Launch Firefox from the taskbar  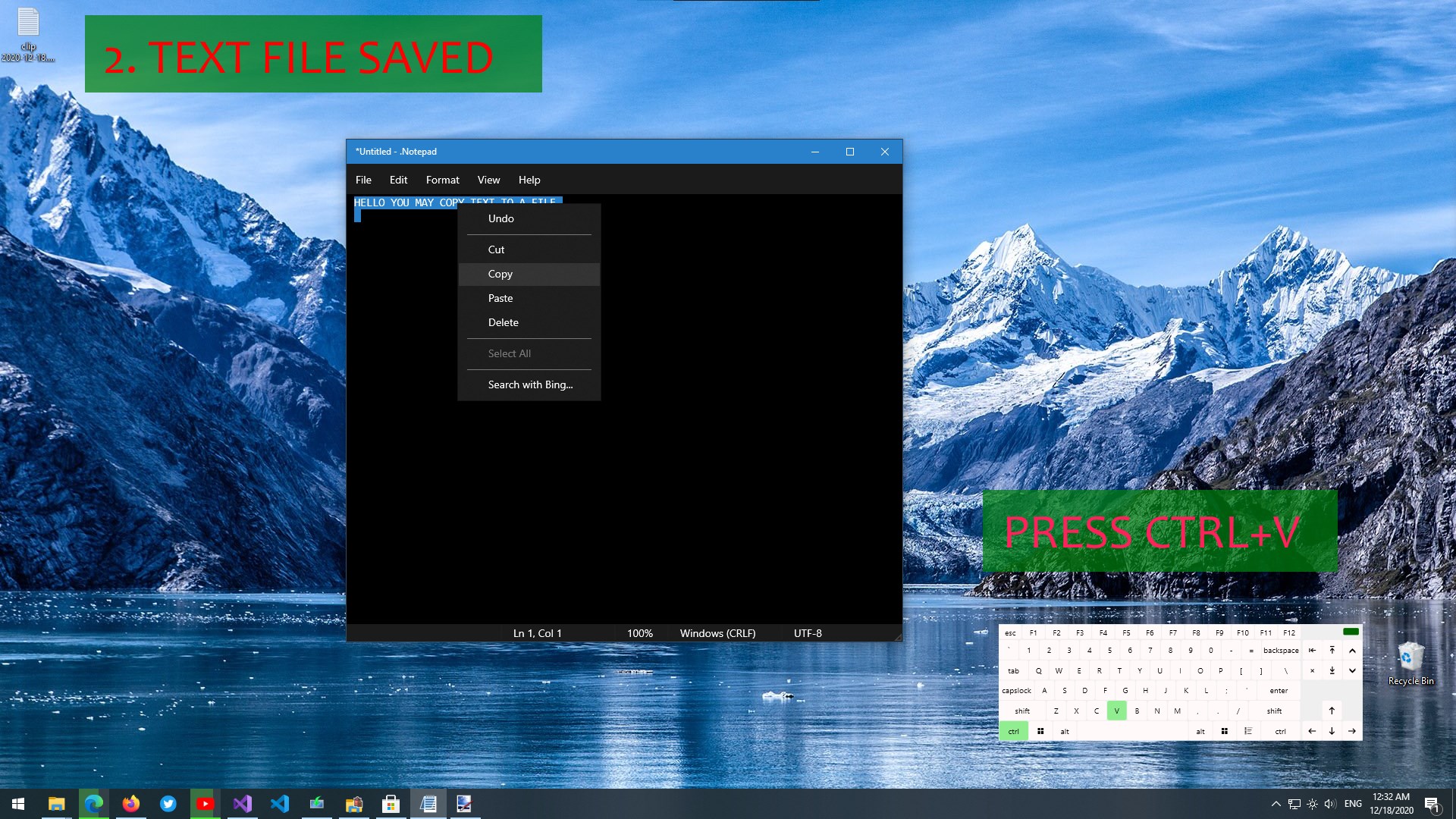(130, 804)
